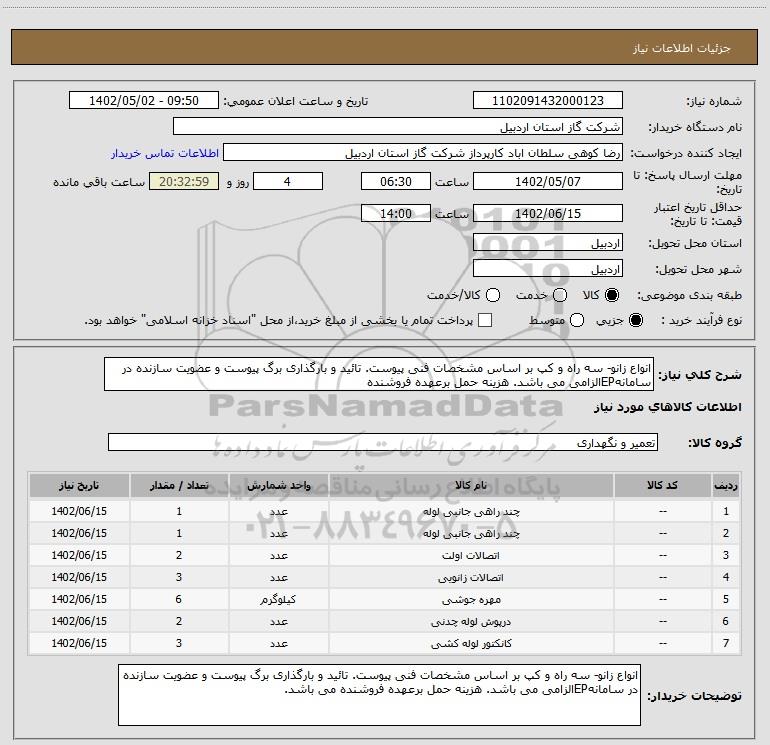The image size is (770, 745).
Task: Click the response time field 06:30
Action: pyautogui.click(x=396, y=181)
